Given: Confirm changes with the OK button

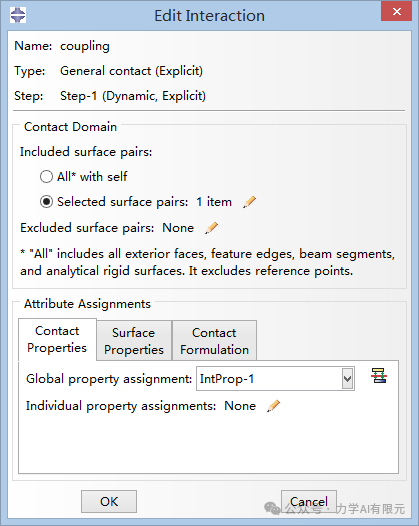Looking at the screenshot, I should tap(109, 502).
